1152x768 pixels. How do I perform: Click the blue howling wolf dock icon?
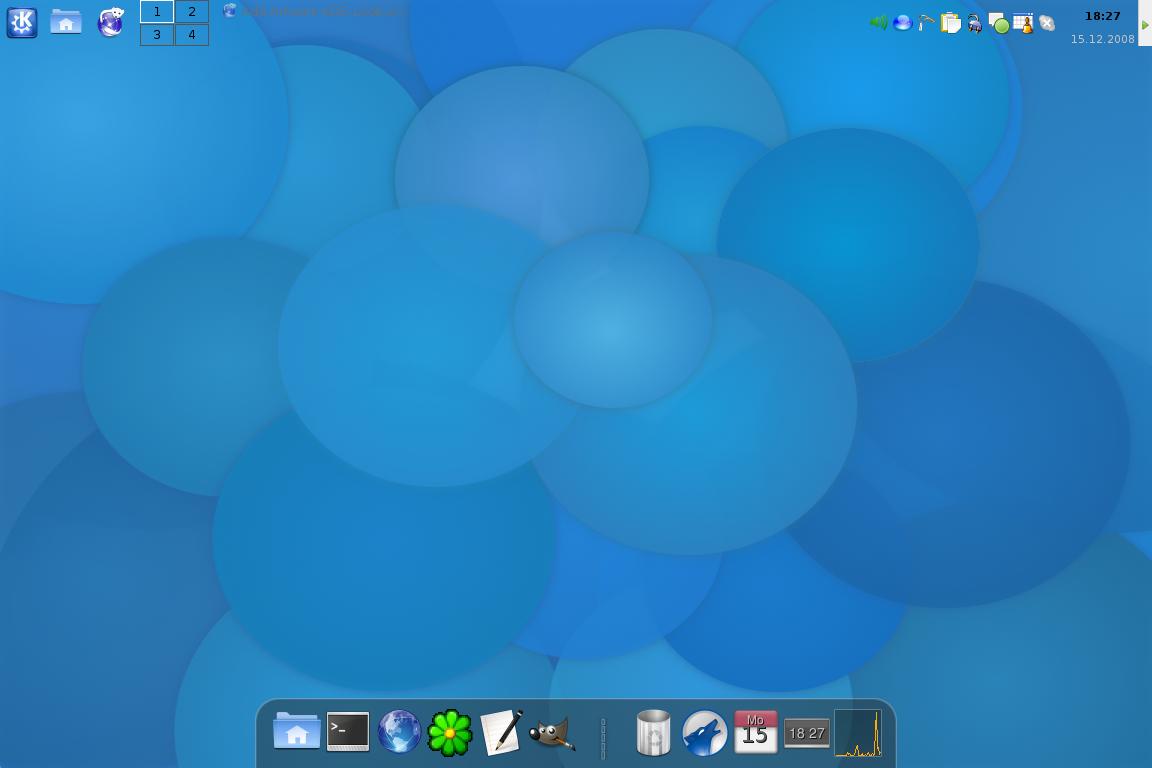click(x=705, y=733)
